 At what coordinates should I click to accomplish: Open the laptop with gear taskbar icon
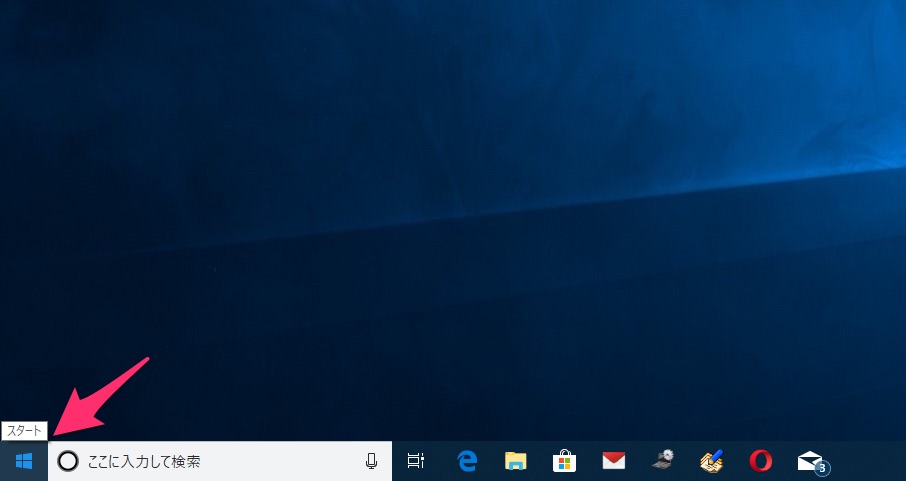coord(663,460)
